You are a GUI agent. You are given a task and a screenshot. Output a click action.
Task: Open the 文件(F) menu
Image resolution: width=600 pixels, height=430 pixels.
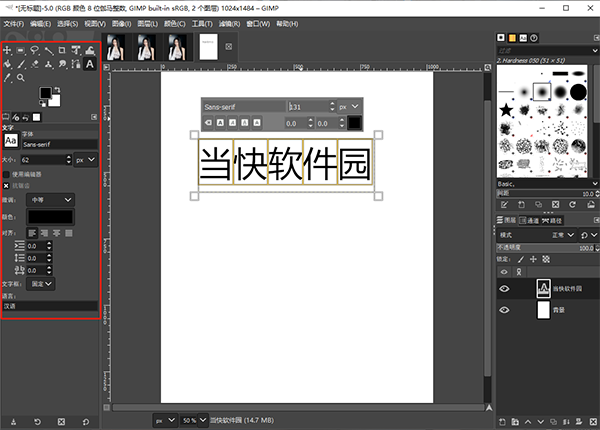14,24
